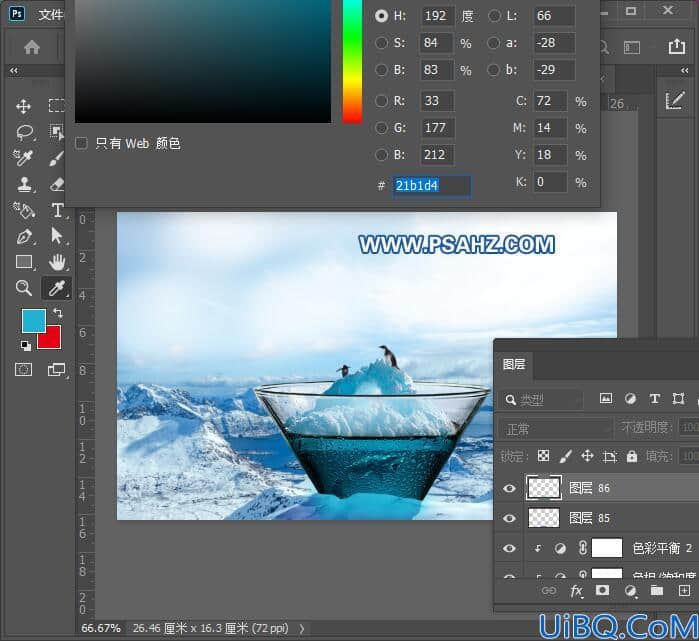Hide layer 图层 85

click(509, 518)
